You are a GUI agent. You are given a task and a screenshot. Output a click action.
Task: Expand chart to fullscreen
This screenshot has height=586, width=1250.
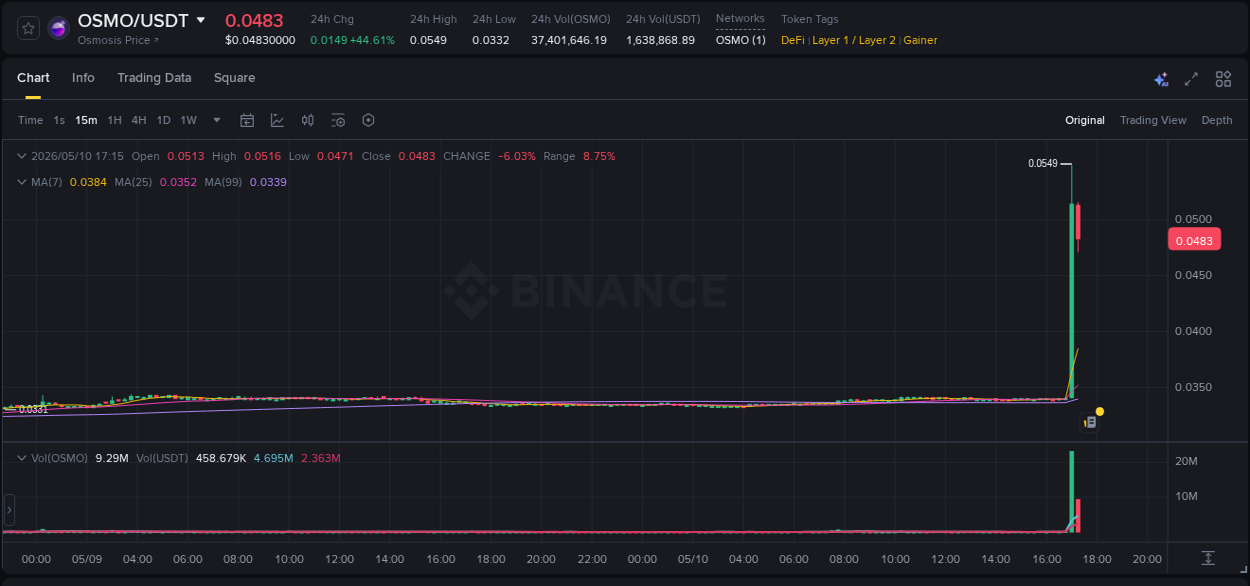tap(1191, 79)
